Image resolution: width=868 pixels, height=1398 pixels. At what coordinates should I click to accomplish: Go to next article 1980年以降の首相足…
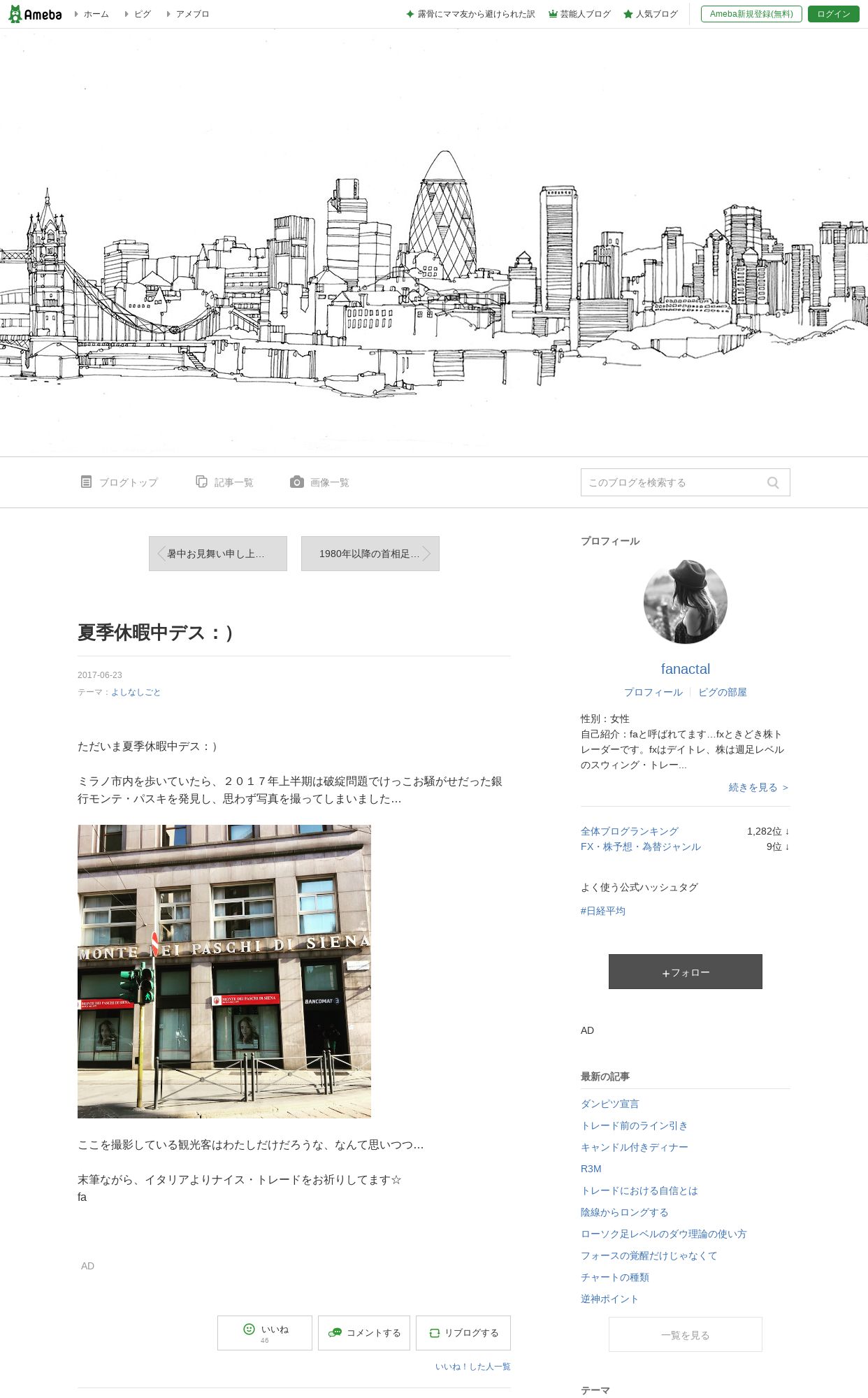(x=370, y=554)
